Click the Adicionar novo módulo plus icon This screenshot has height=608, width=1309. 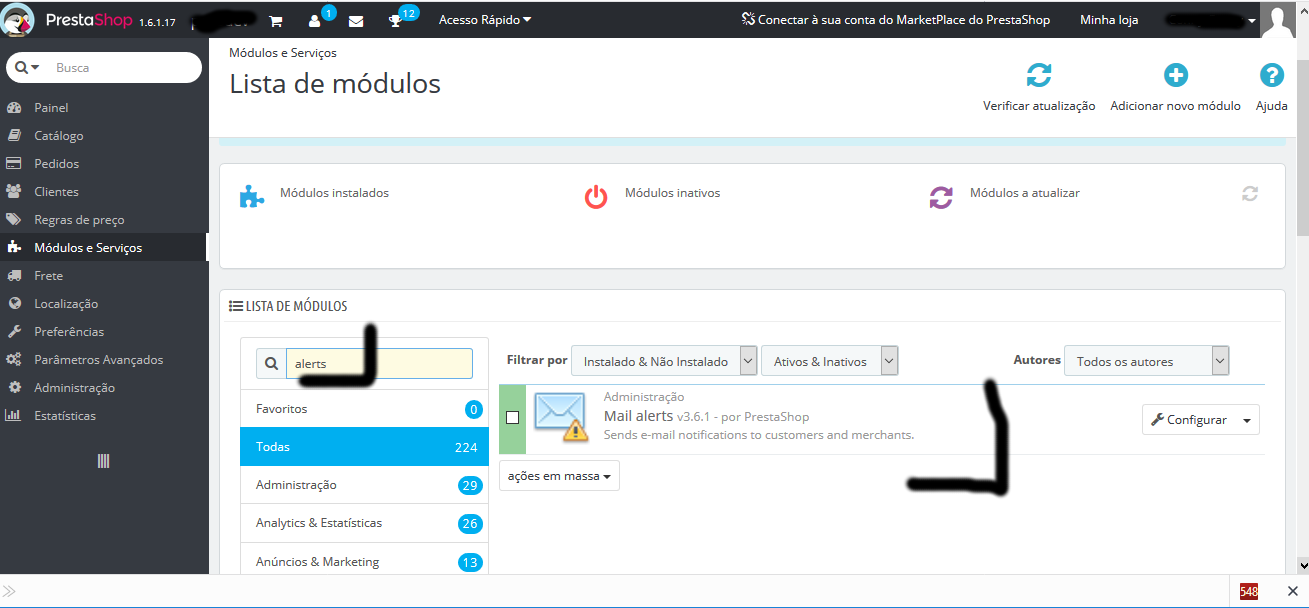click(1175, 75)
